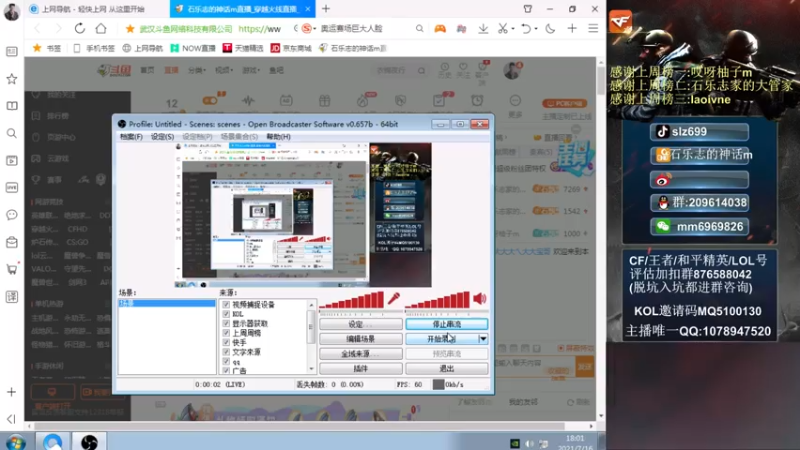Select the highlighted scene in 场景 list
Screen dimensions: 800x450
tap(167, 303)
